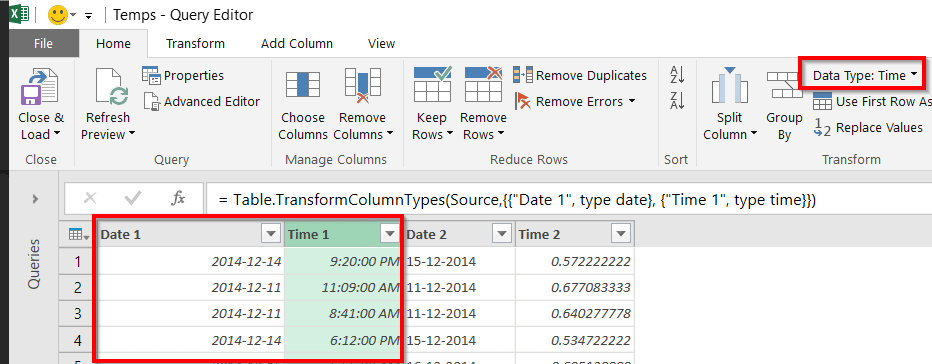This screenshot has width=932, height=364.
Task: Select row number 1 header
Action: pos(77,261)
